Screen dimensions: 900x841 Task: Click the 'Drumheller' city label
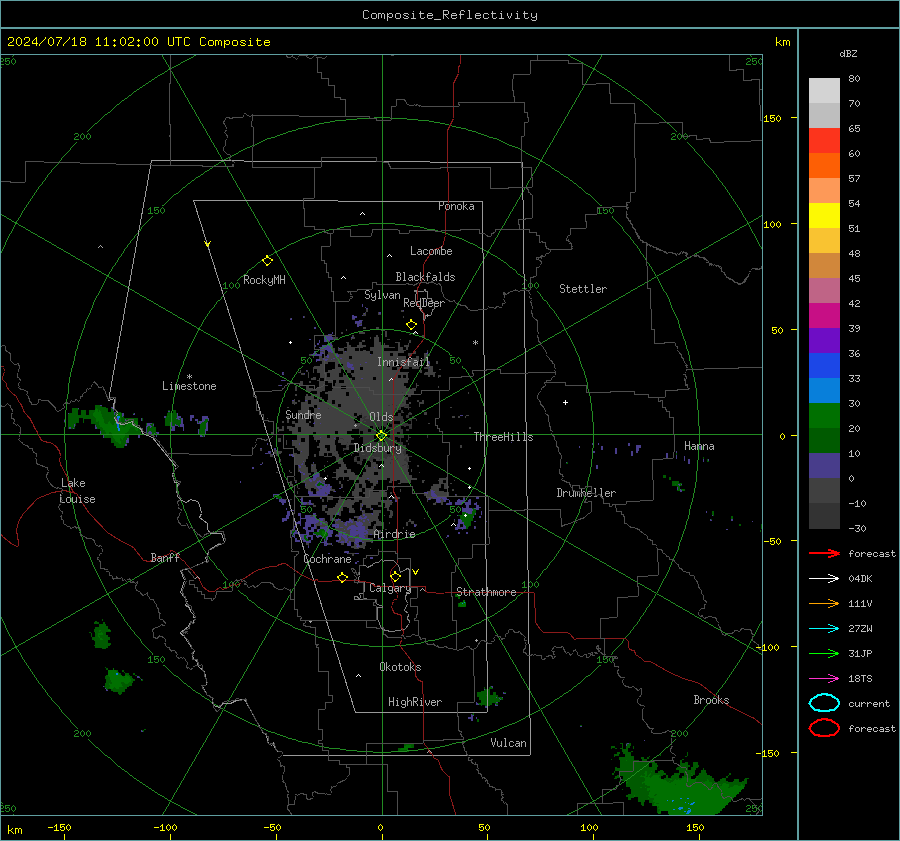coord(586,493)
